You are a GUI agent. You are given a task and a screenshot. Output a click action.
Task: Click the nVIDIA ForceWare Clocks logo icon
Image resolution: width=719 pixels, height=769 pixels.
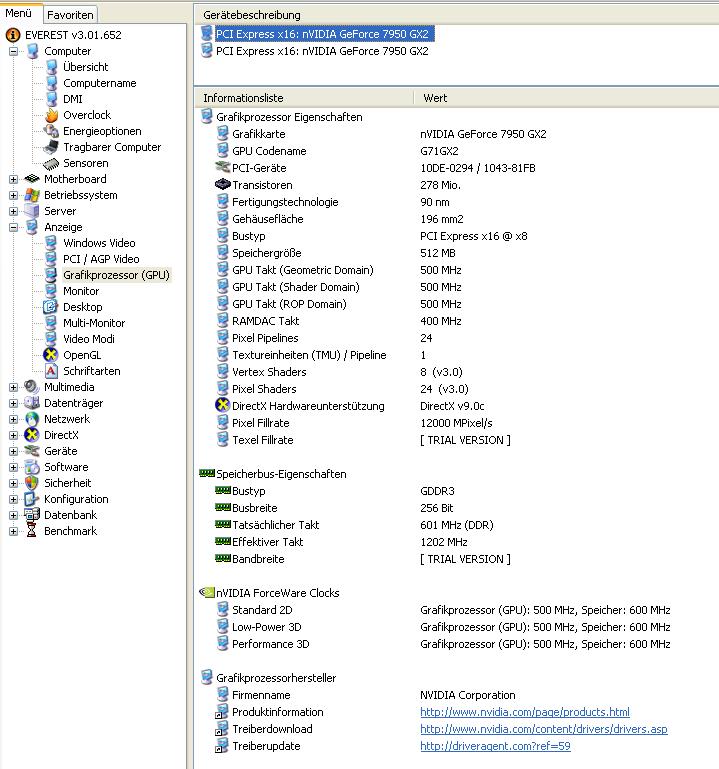[207, 592]
